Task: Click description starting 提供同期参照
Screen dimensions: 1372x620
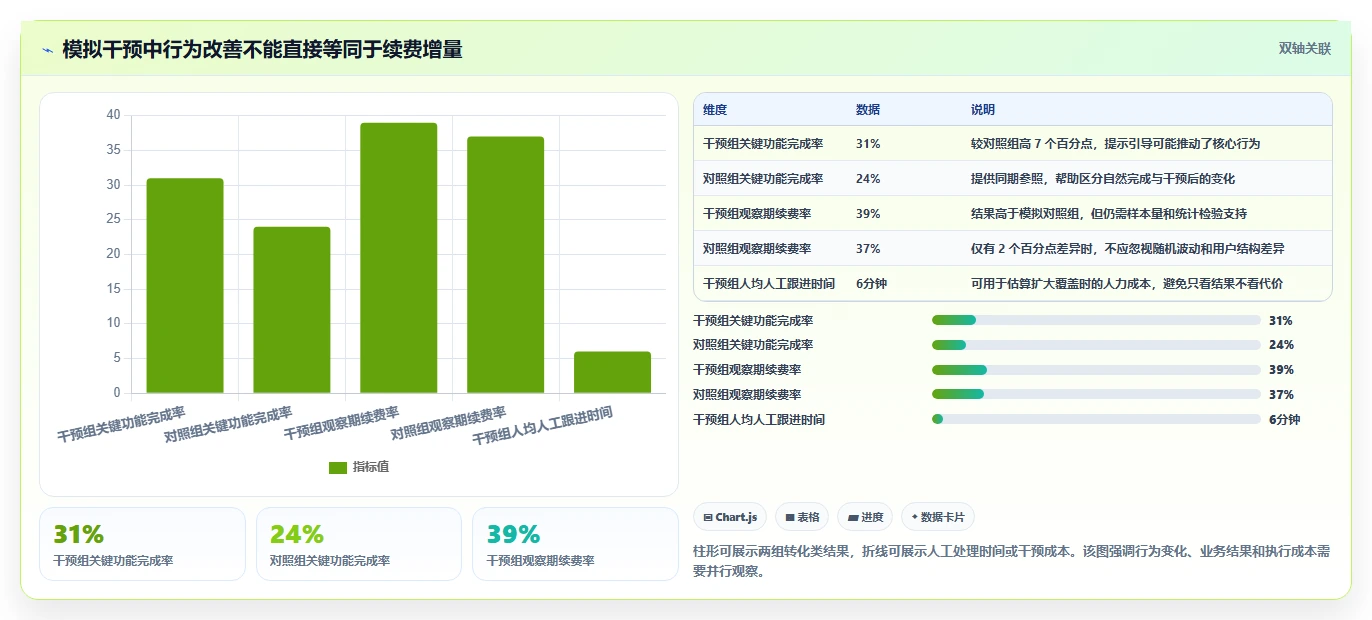Action: 1103,179
